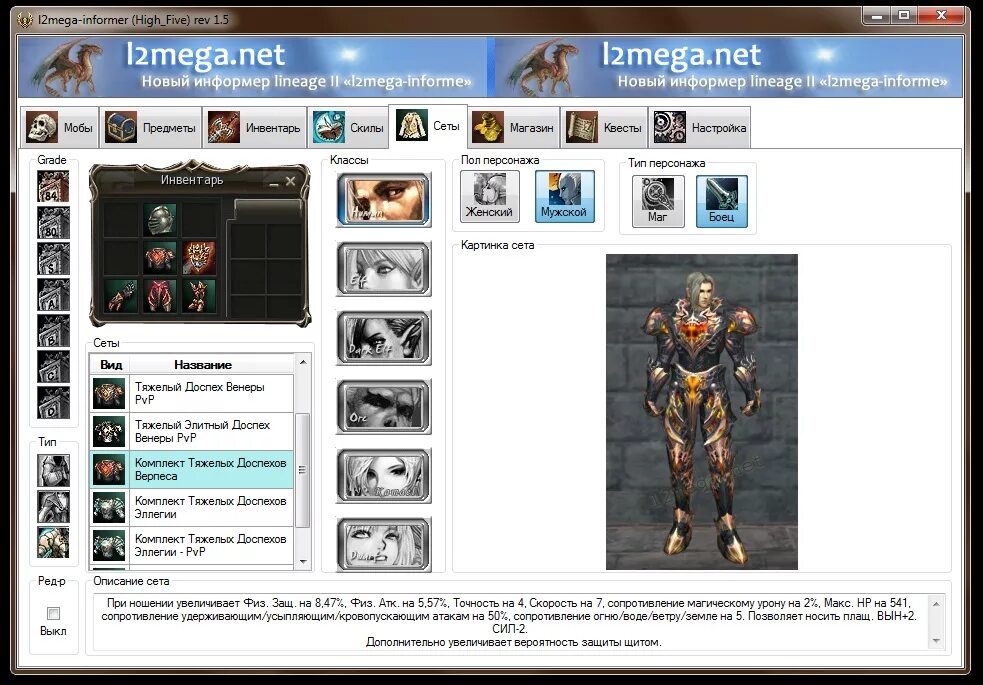Select set Комплект Тяжелых Доспехов Верпеса

tap(192, 469)
